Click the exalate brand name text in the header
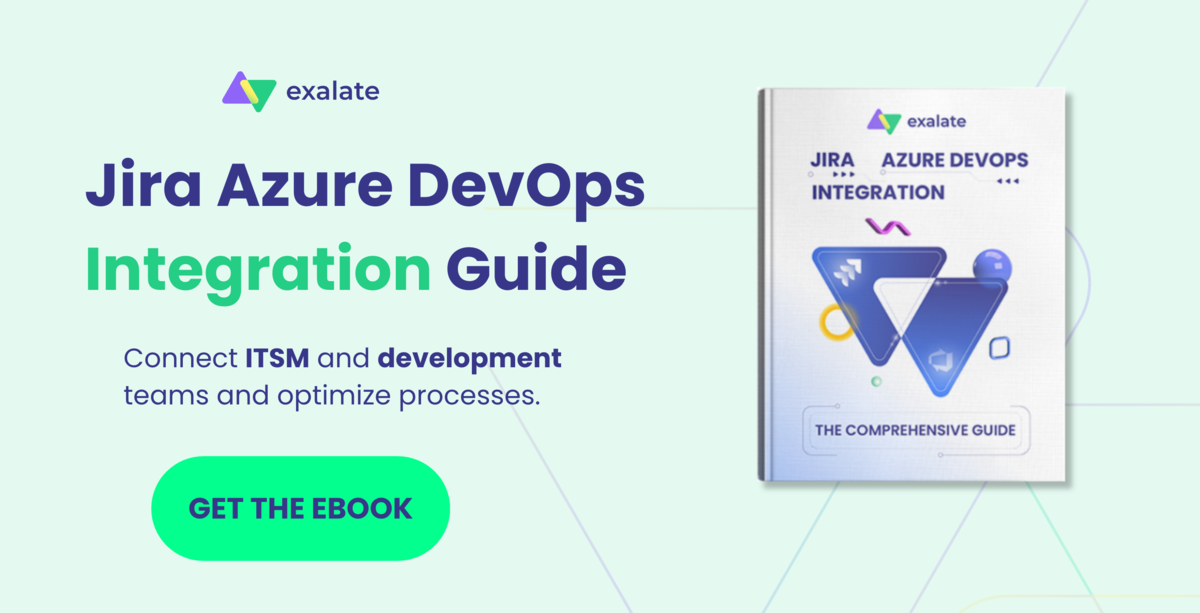 tap(332, 92)
